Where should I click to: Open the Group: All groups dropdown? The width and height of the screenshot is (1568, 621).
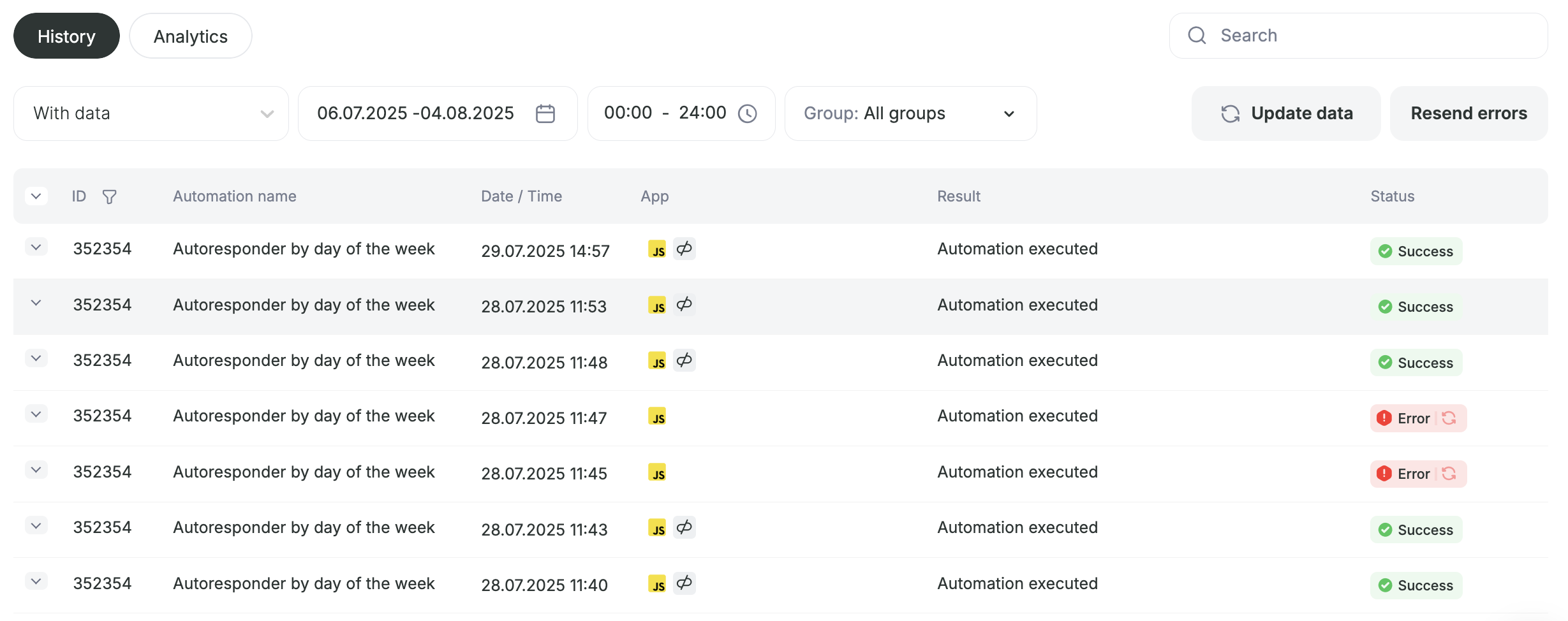(x=911, y=113)
